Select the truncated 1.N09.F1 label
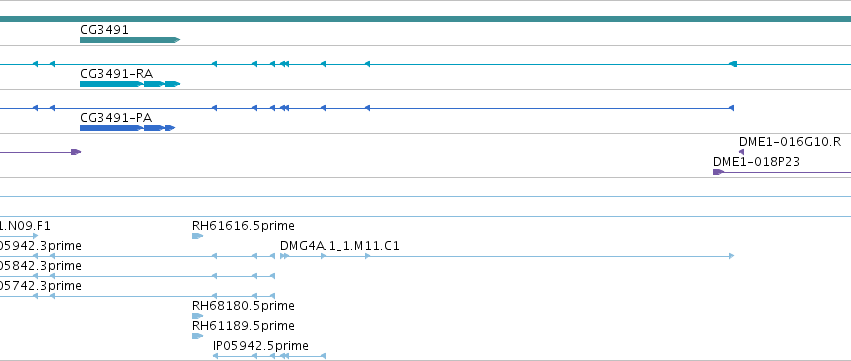The width and height of the screenshot is (851, 361). tap(25, 226)
